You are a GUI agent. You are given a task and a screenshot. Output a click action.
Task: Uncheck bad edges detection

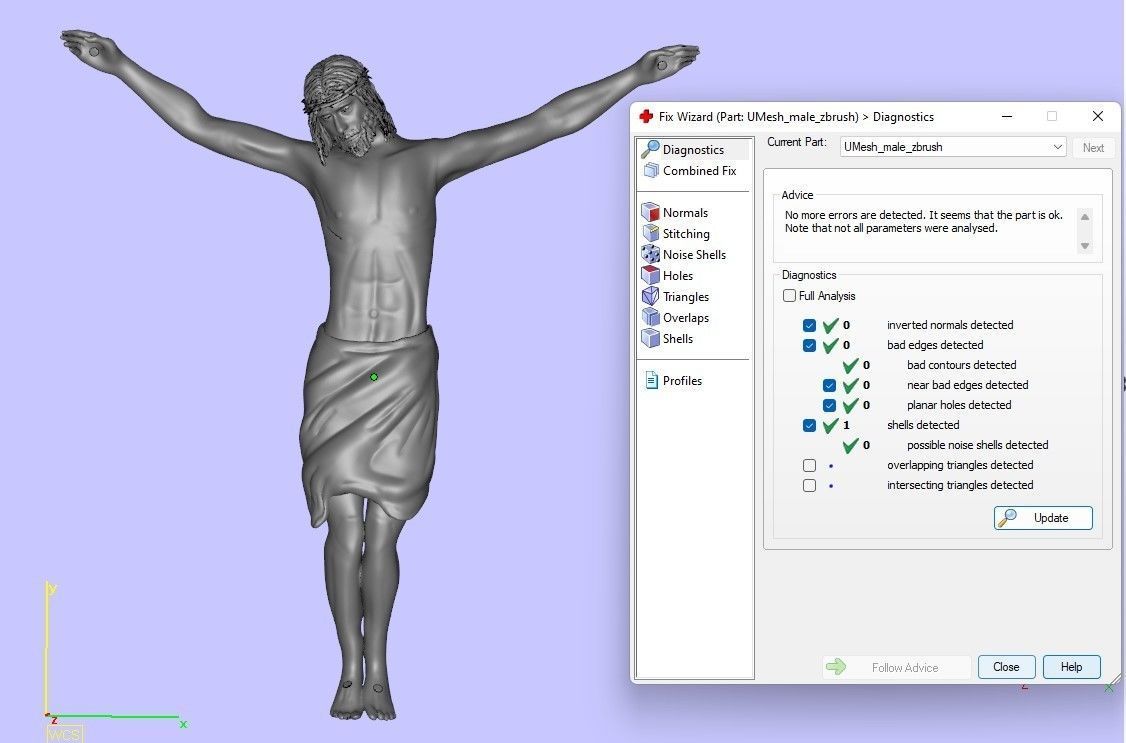(809, 345)
